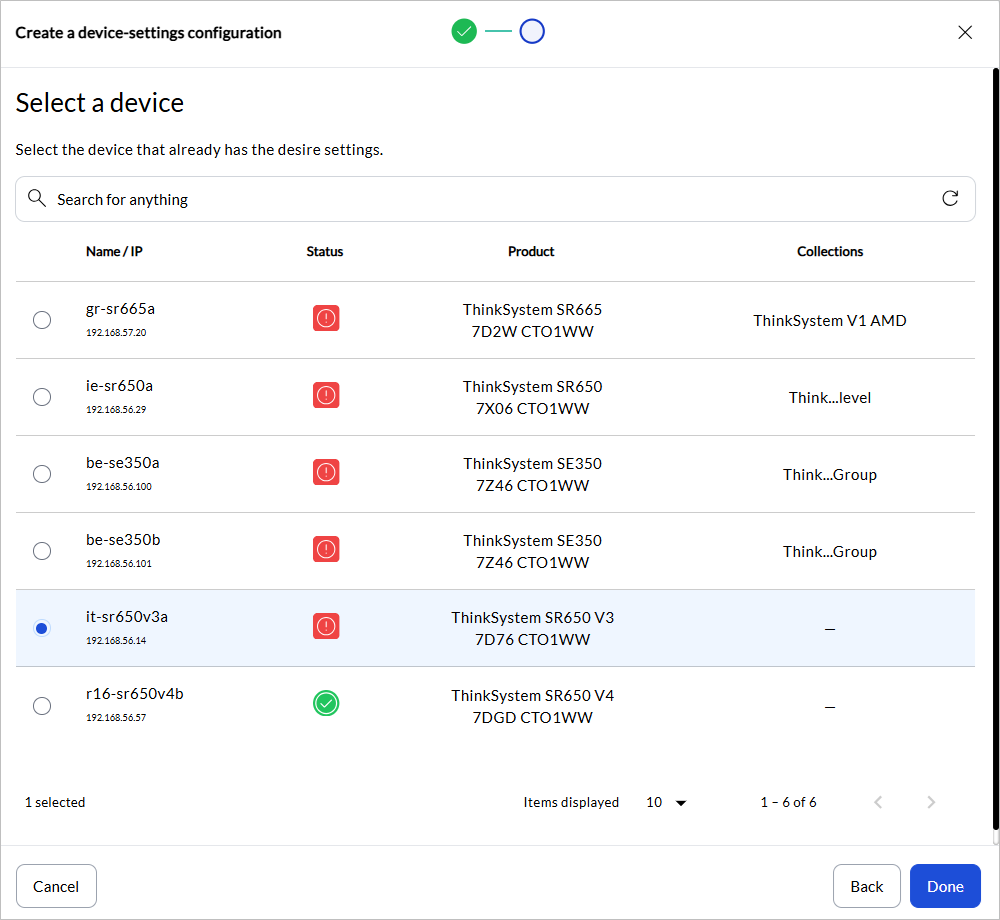This screenshot has height=920, width=1000.
Task: Click the previous page chevron
Action: click(x=878, y=802)
